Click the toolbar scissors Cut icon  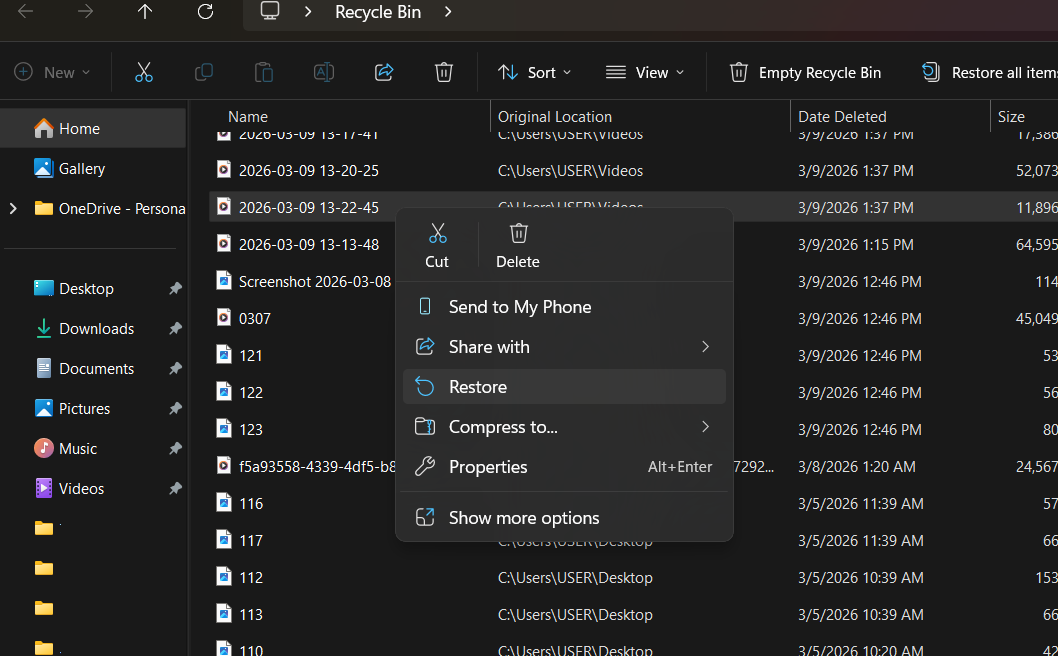(x=144, y=72)
